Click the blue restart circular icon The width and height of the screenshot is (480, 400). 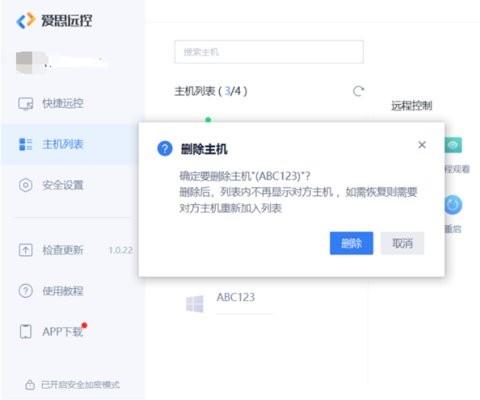click(x=453, y=205)
